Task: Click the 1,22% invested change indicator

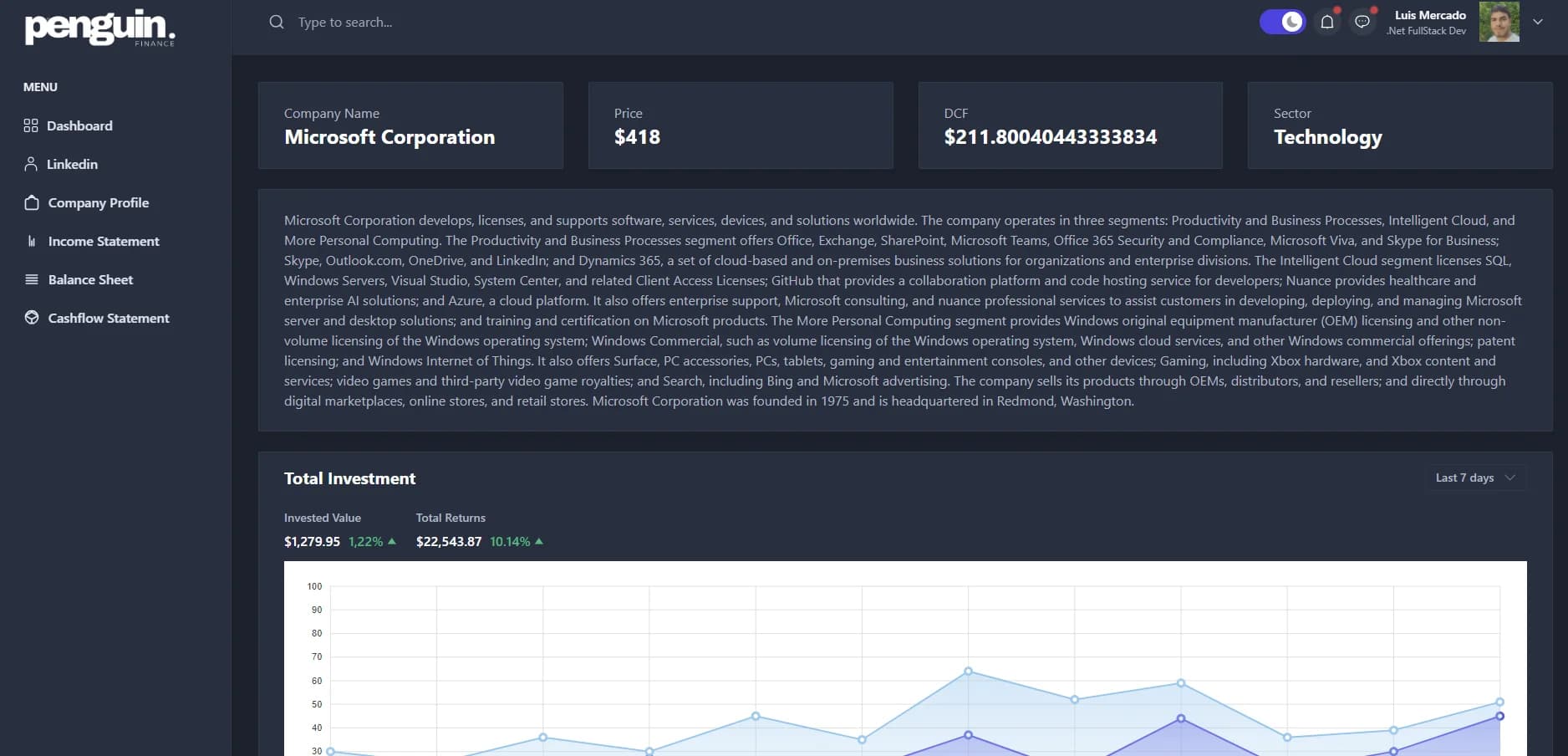Action: pos(372,541)
